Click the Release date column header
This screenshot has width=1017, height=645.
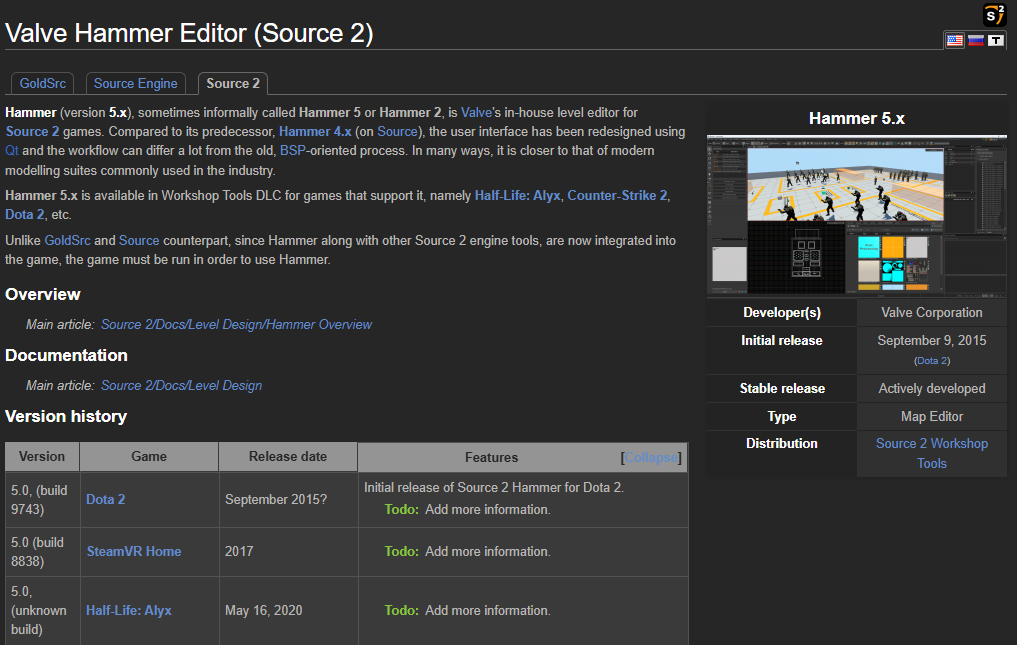288,457
